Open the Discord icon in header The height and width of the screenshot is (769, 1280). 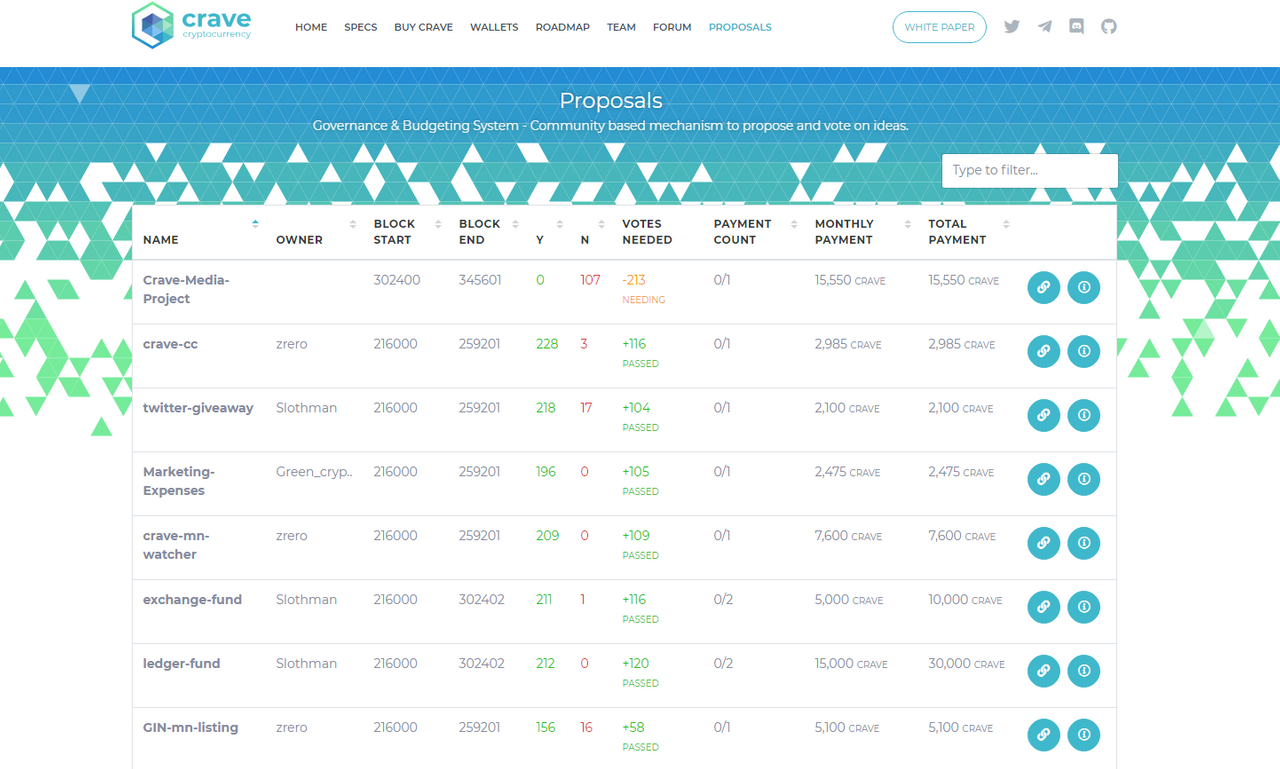click(1077, 27)
